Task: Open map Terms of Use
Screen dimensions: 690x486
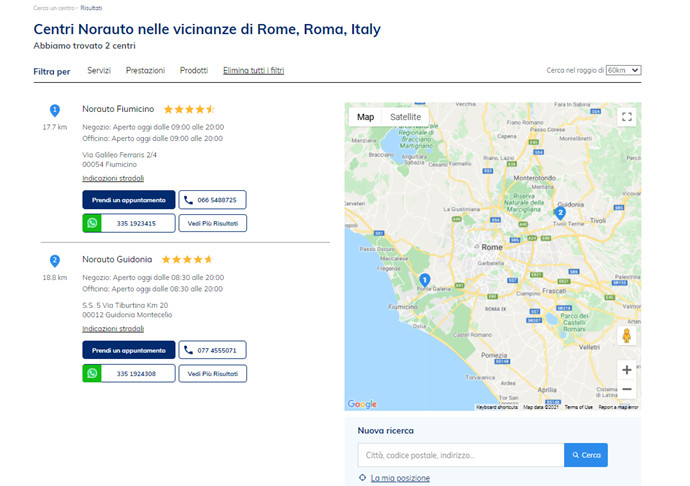Action: (x=579, y=407)
